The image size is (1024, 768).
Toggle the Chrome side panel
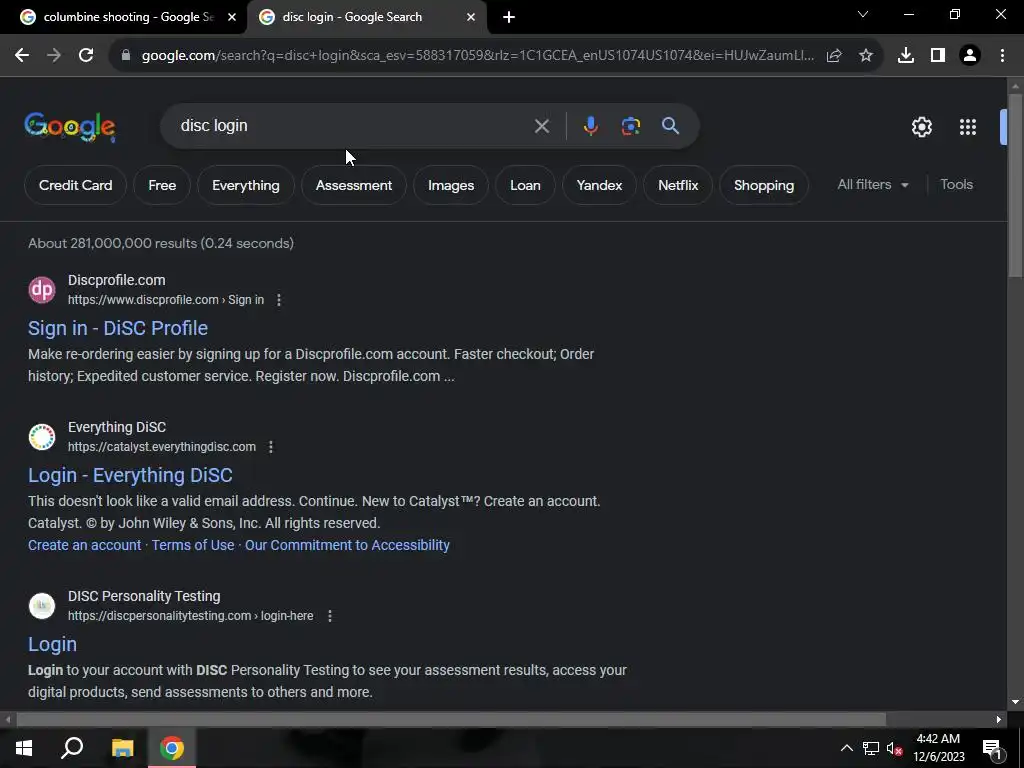[x=938, y=56]
